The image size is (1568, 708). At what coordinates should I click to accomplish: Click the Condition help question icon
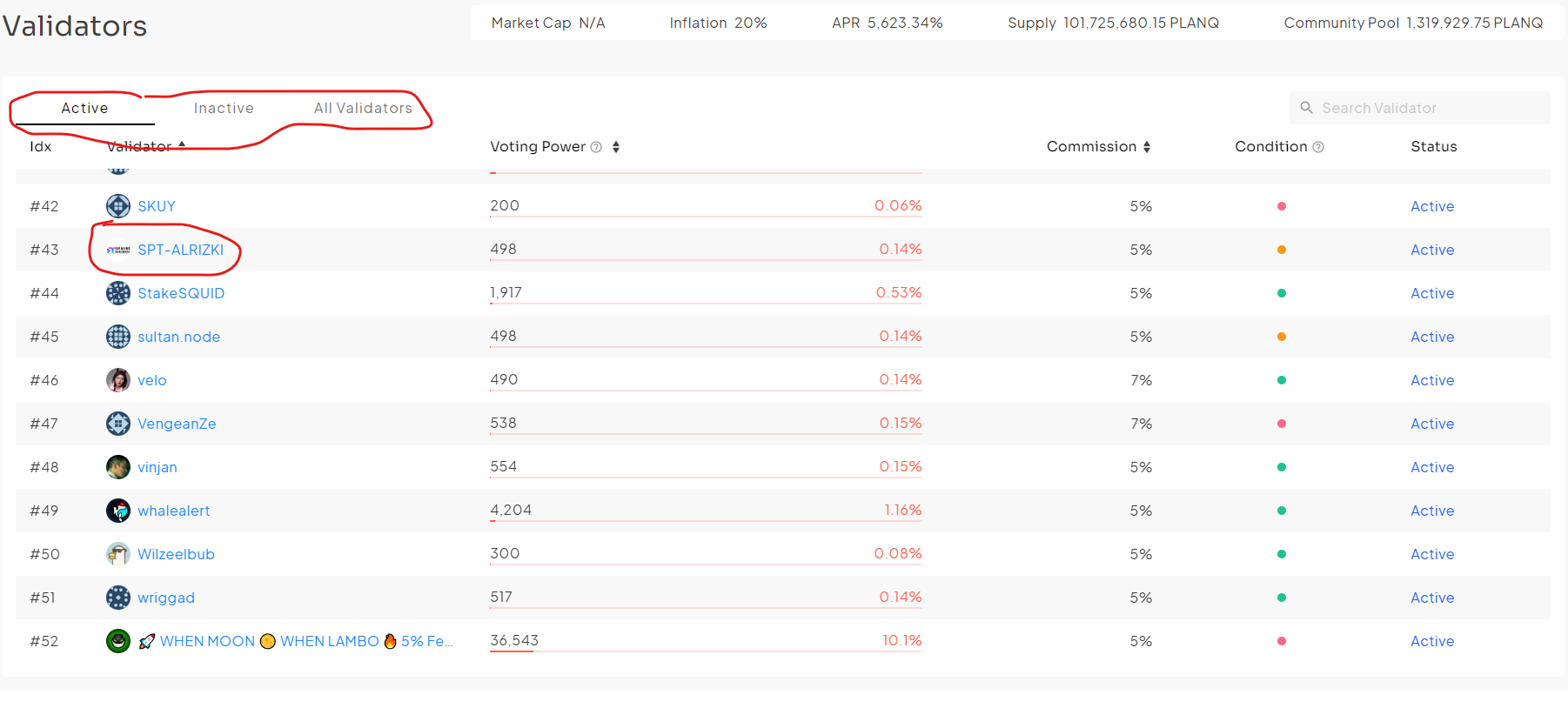(x=1318, y=147)
